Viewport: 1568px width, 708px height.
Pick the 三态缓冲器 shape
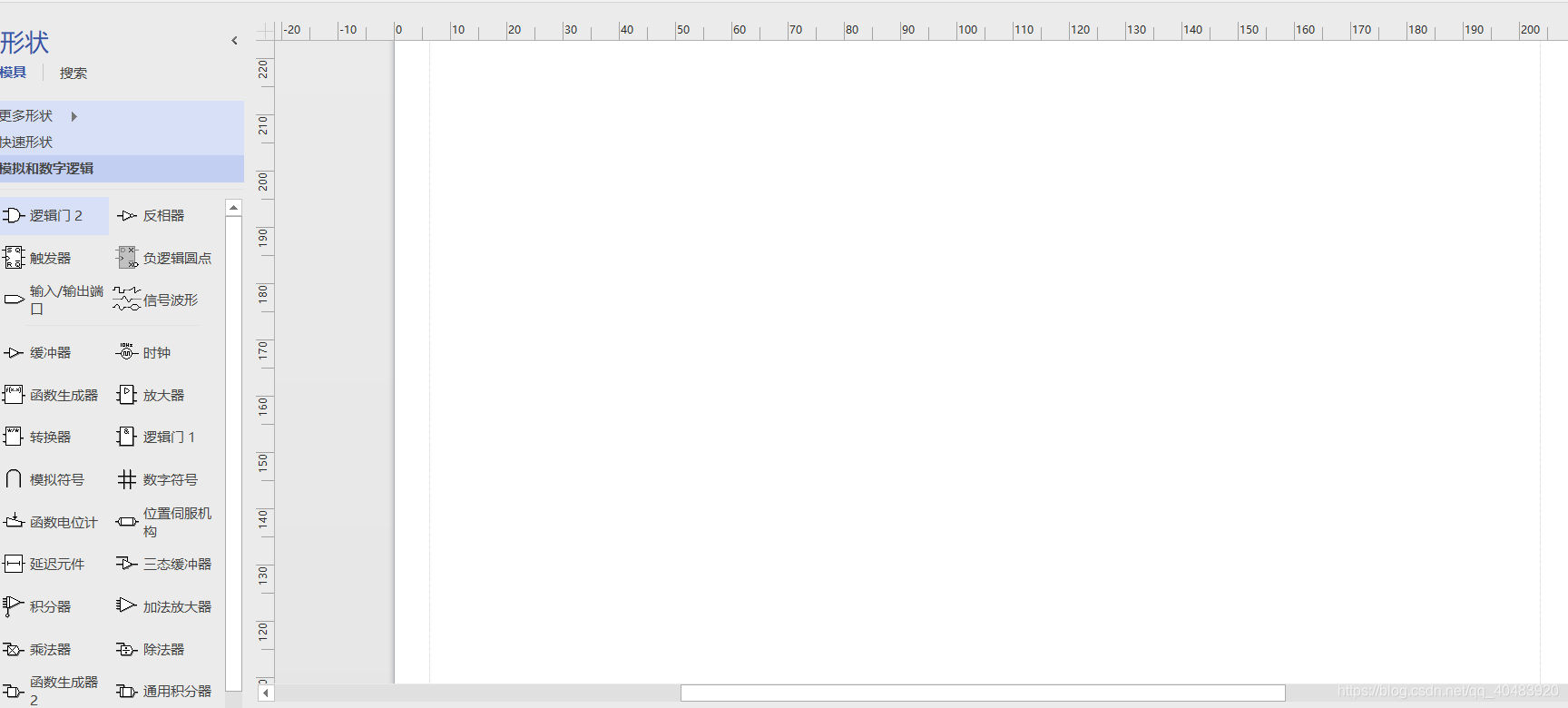pyautogui.click(x=164, y=564)
